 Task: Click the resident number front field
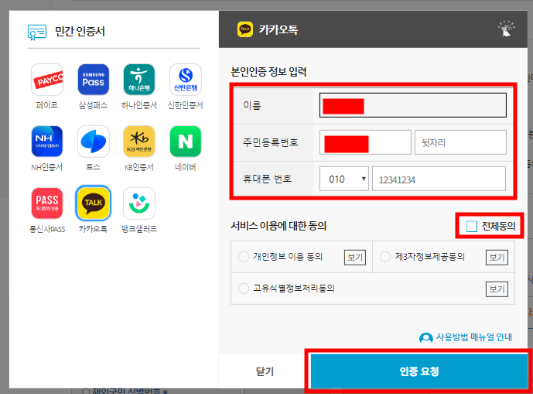pyautogui.click(x=365, y=142)
